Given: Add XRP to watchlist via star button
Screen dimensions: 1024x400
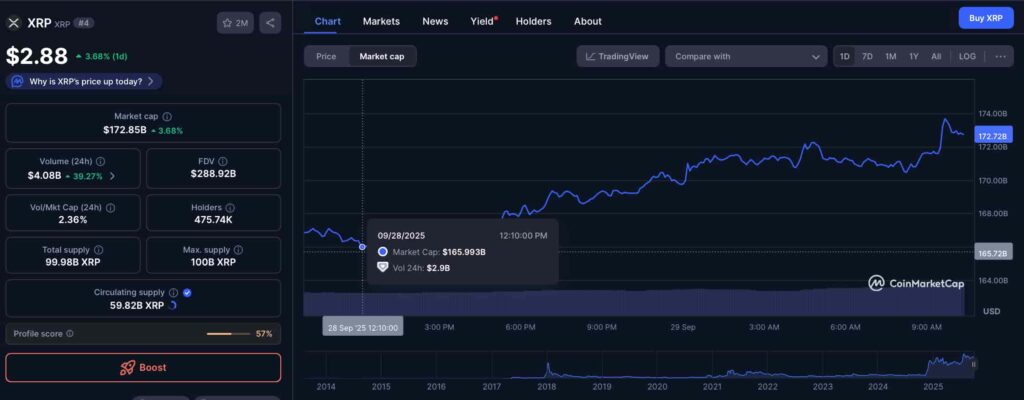Looking at the screenshot, I should tap(235, 23).
